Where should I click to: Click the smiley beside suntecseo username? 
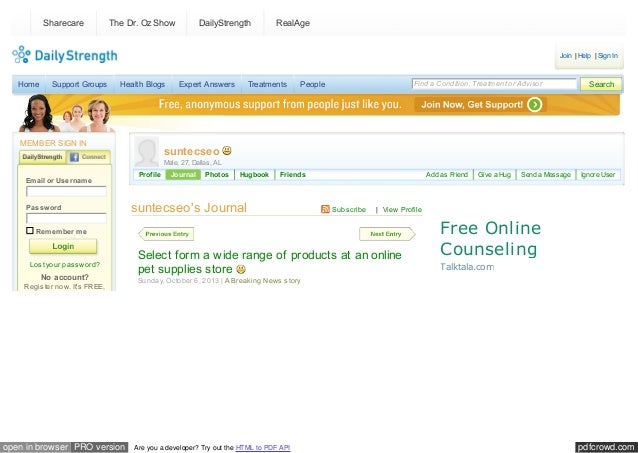click(227, 151)
